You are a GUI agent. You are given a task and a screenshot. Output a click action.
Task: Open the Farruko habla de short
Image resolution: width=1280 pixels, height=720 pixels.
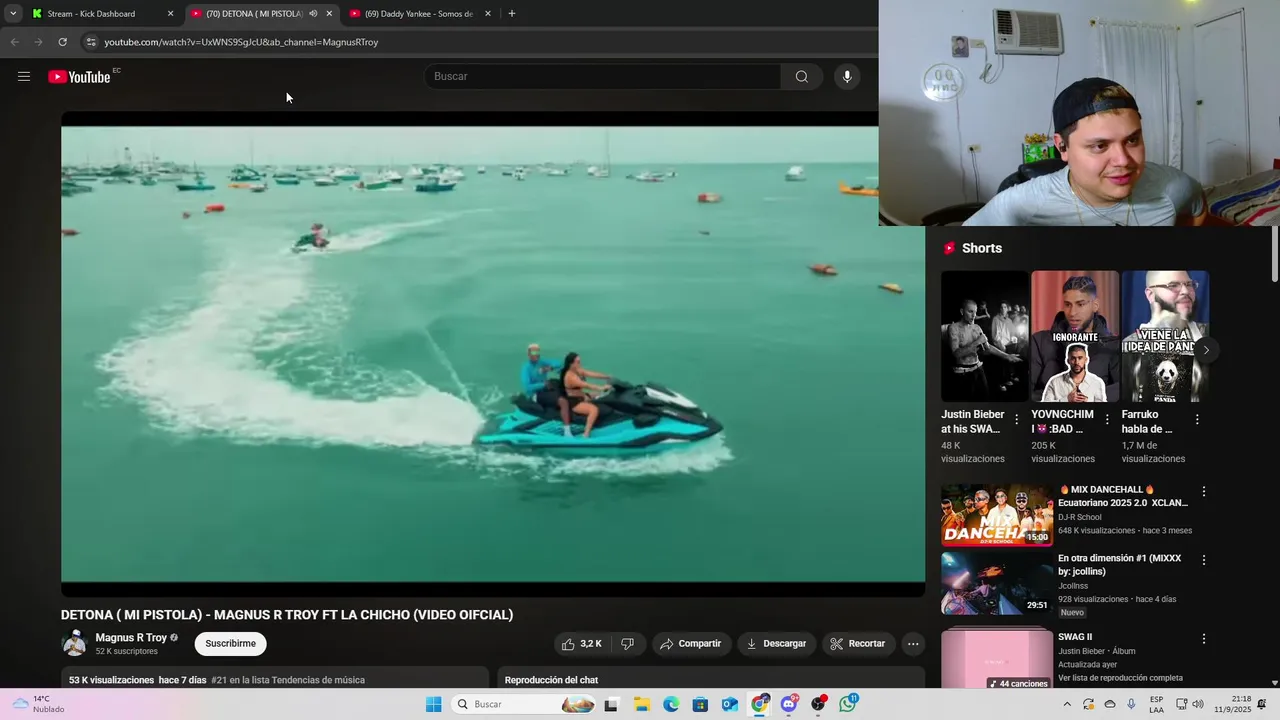point(1165,336)
